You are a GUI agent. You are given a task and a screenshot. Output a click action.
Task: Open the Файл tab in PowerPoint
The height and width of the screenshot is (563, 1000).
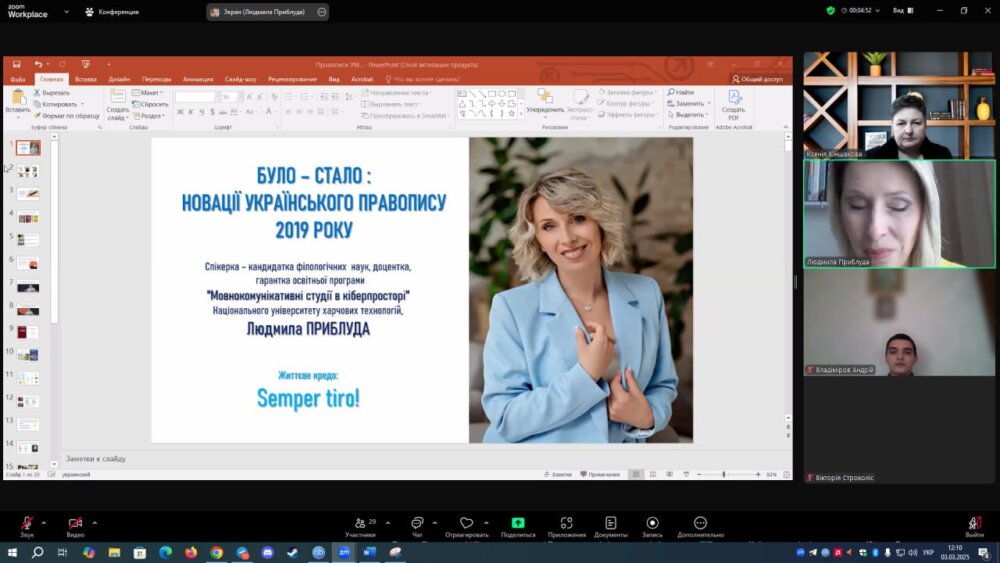coord(18,79)
